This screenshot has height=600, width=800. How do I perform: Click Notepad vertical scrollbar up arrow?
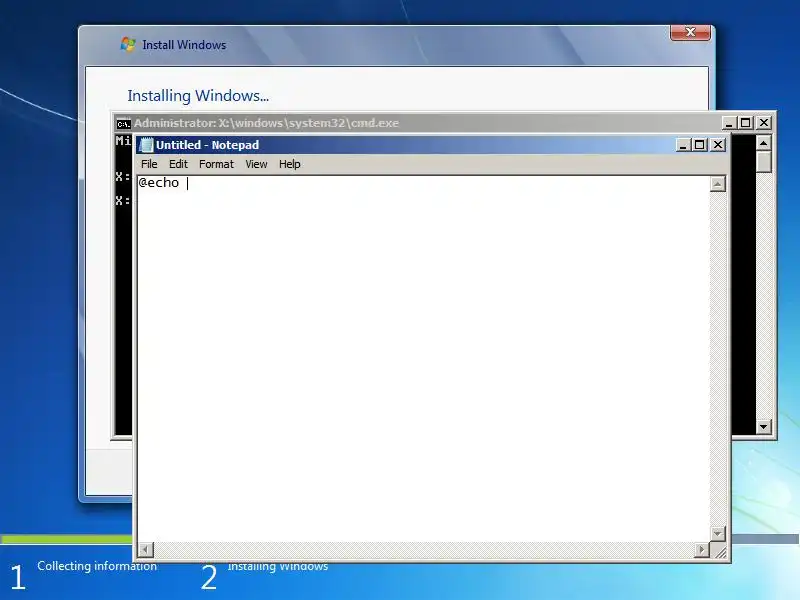pyautogui.click(x=717, y=184)
